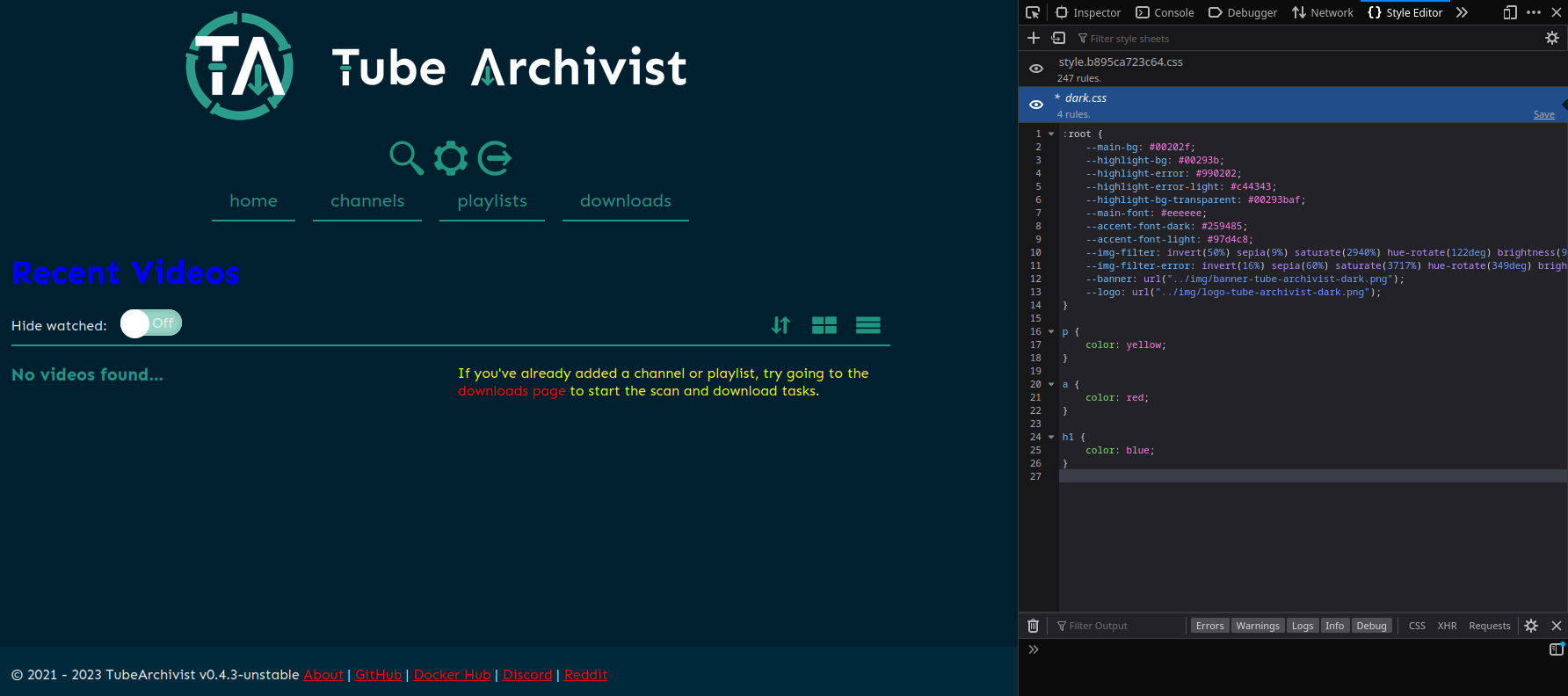Open style editor options gear
The width and height of the screenshot is (1568, 696).
coord(1552,38)
